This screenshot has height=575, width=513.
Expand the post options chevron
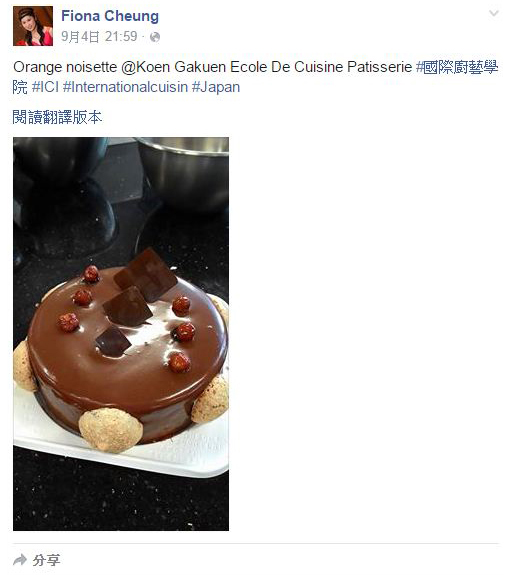point(494,14)
